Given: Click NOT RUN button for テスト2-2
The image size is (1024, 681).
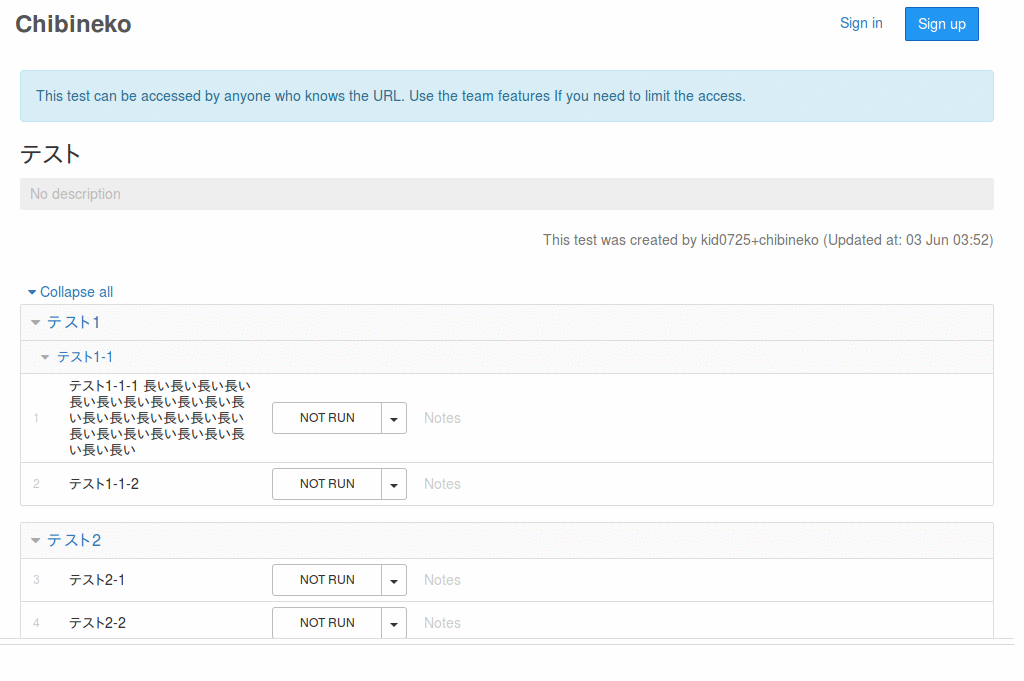Looking at the screenshot, I should click(x=327, y=622).
